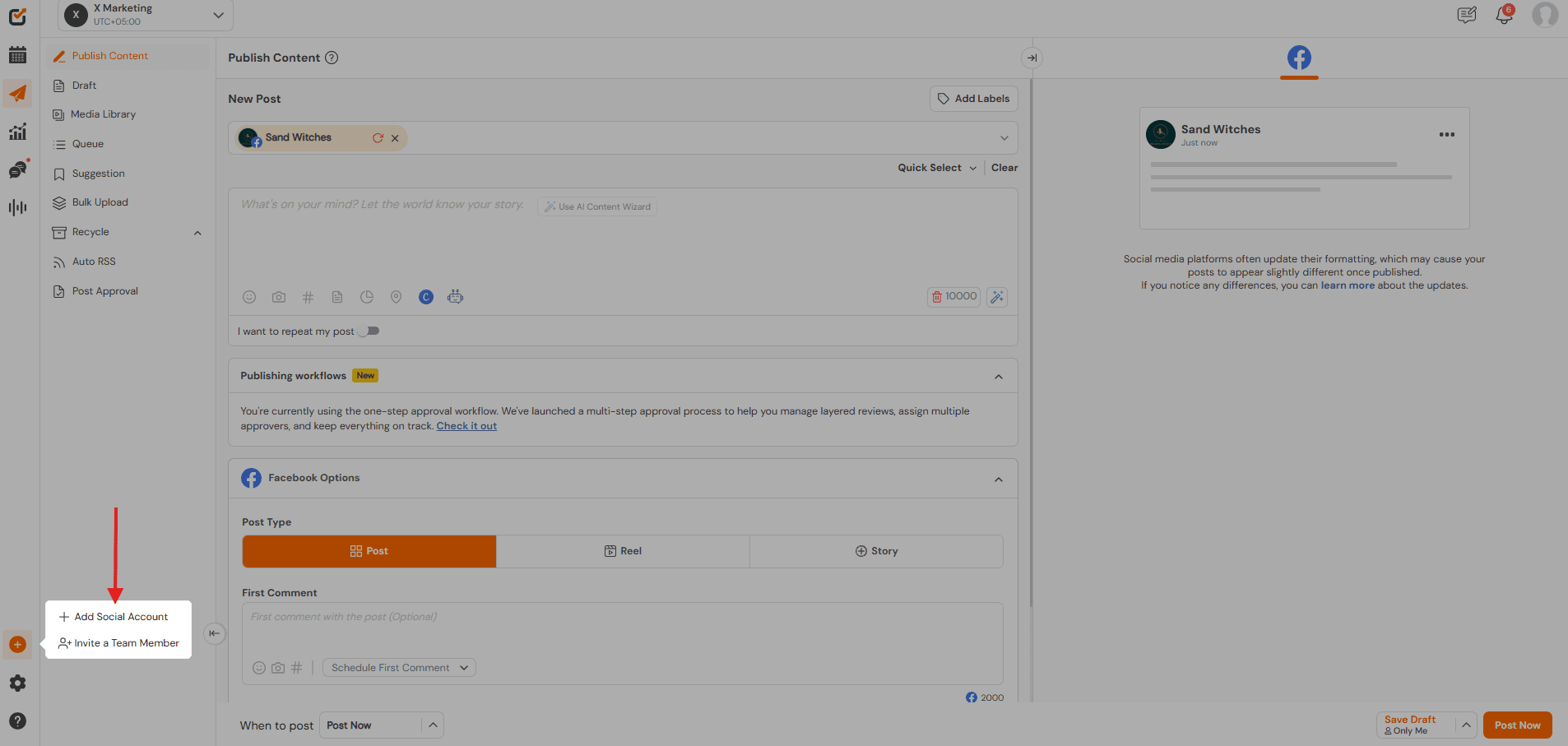The width and height of the screenshot is (1568, 746).
Task: Select the Reel post type
Action: click(623, 550)
